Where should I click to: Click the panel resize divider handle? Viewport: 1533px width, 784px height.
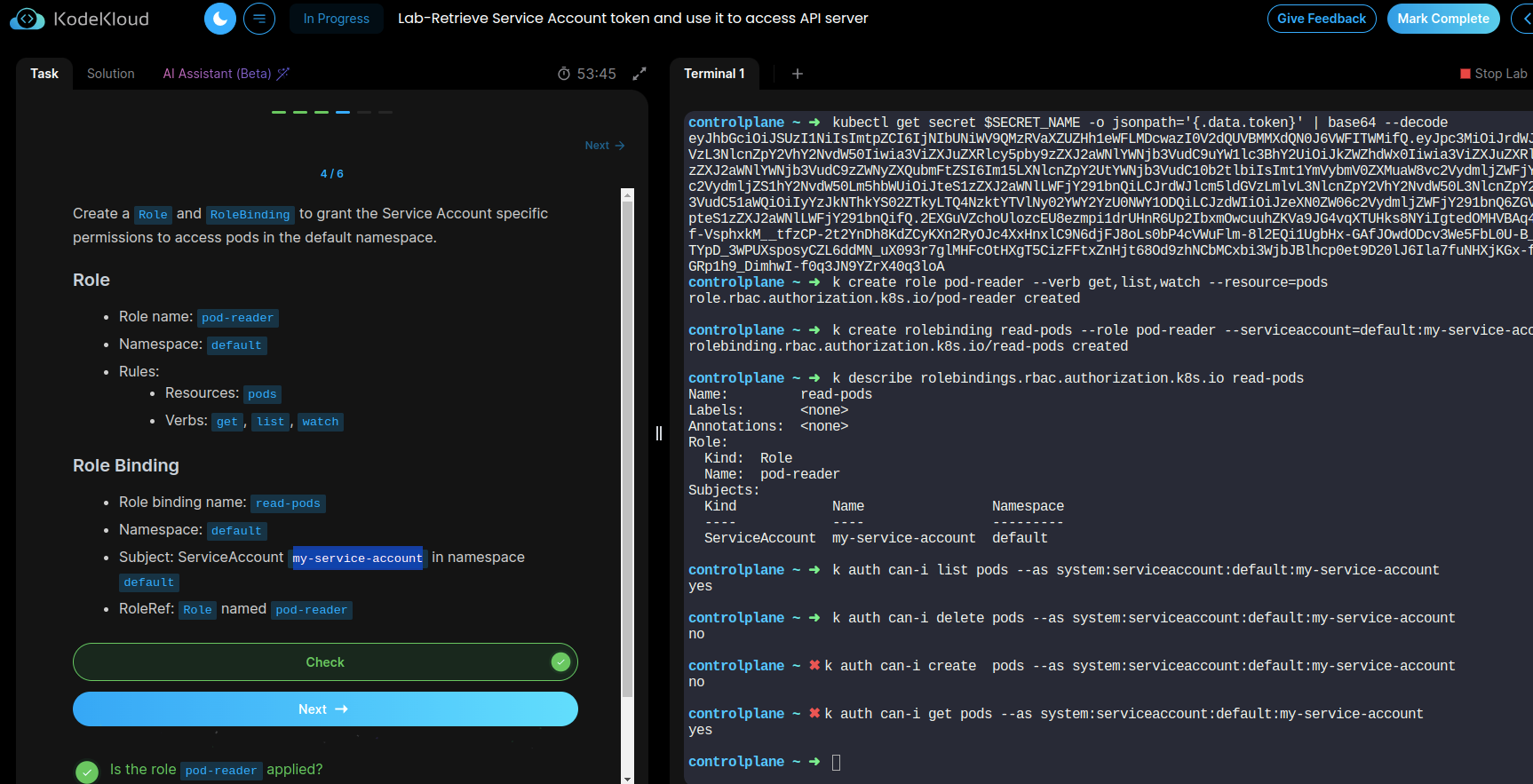[x=659, y=433]
